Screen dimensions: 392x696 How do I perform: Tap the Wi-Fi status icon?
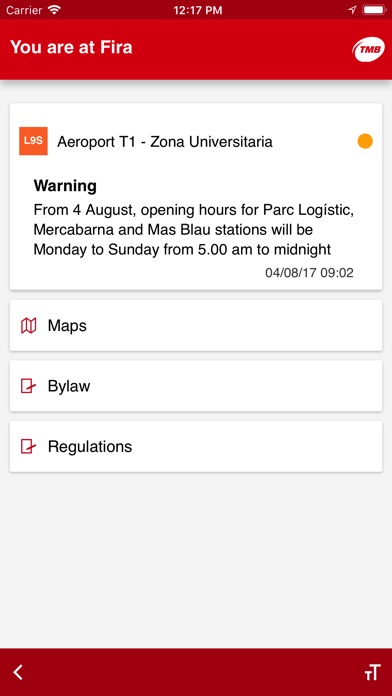click(54, 10)
